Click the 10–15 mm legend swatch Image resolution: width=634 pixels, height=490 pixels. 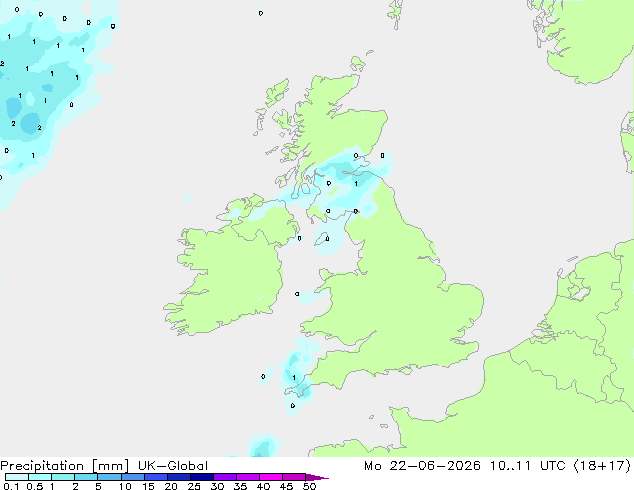coord(132,477)
